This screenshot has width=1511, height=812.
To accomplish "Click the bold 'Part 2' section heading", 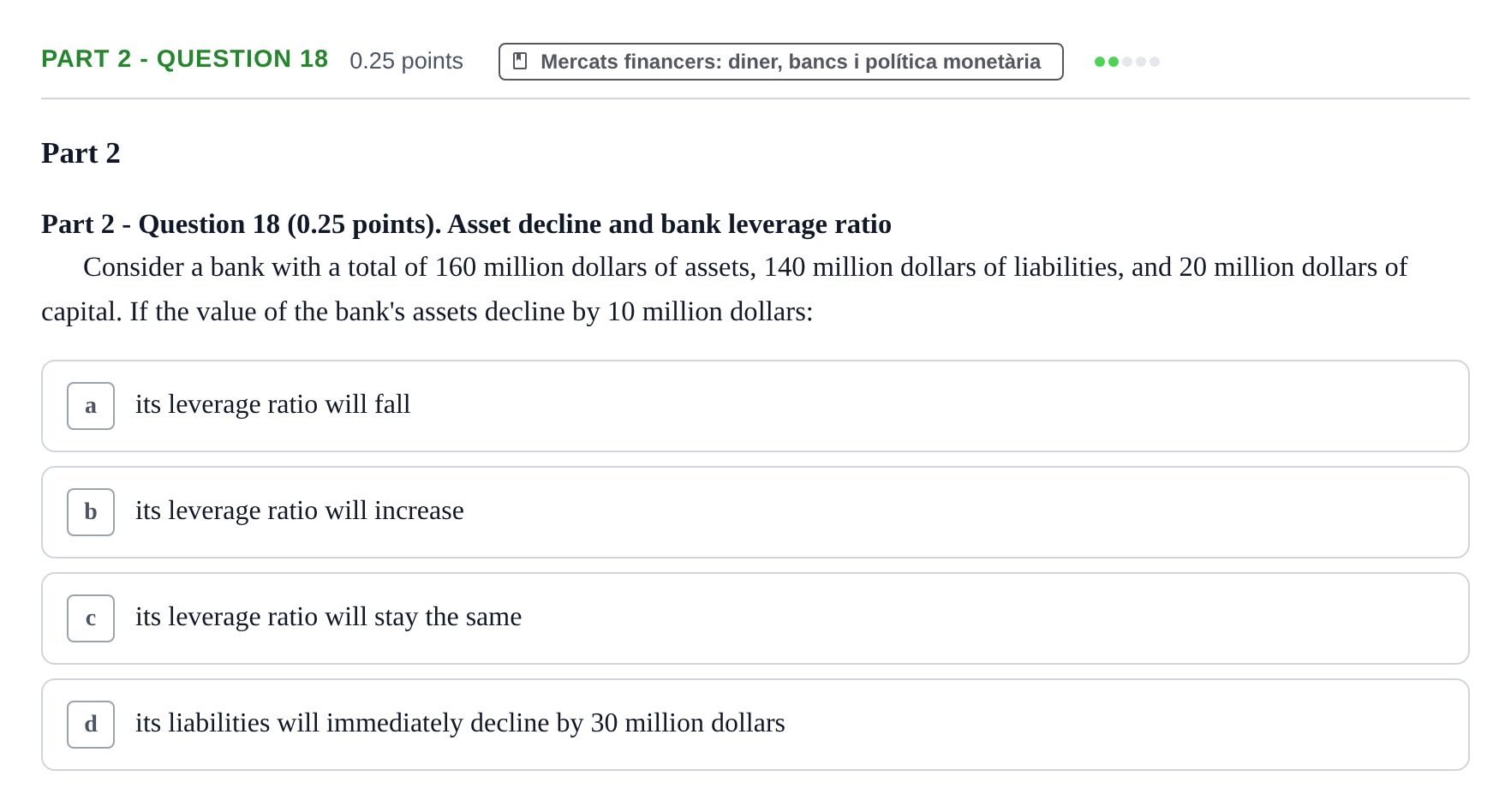I will tap(81, 153).
